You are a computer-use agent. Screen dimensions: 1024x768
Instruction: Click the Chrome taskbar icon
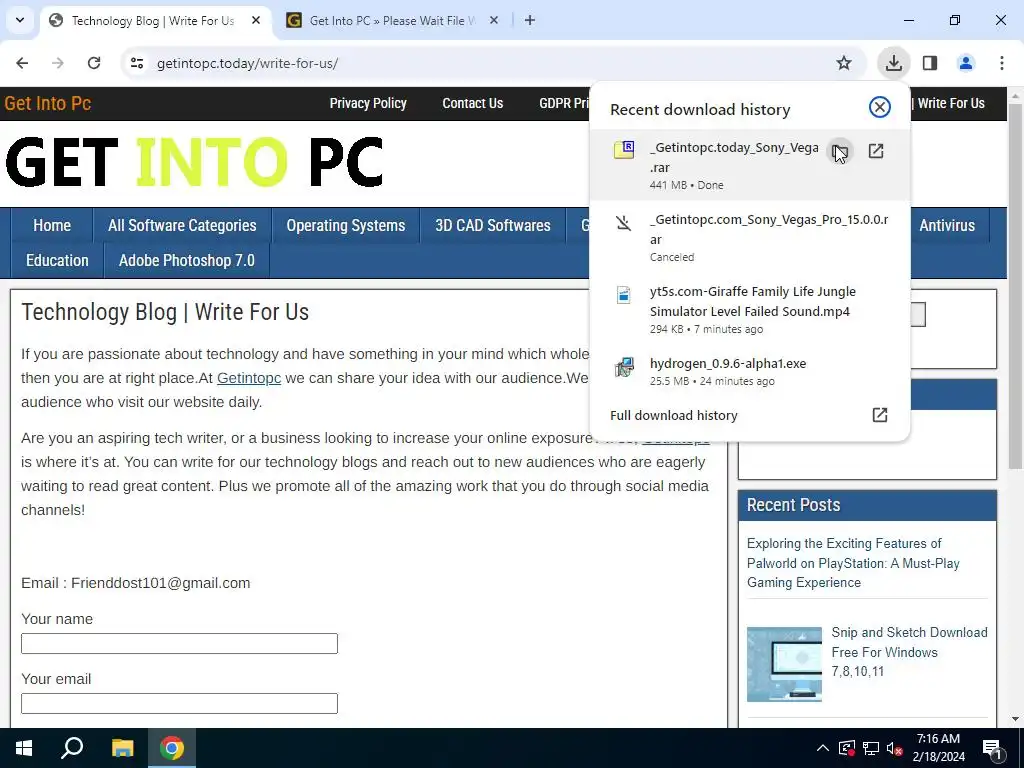(172, 748)
